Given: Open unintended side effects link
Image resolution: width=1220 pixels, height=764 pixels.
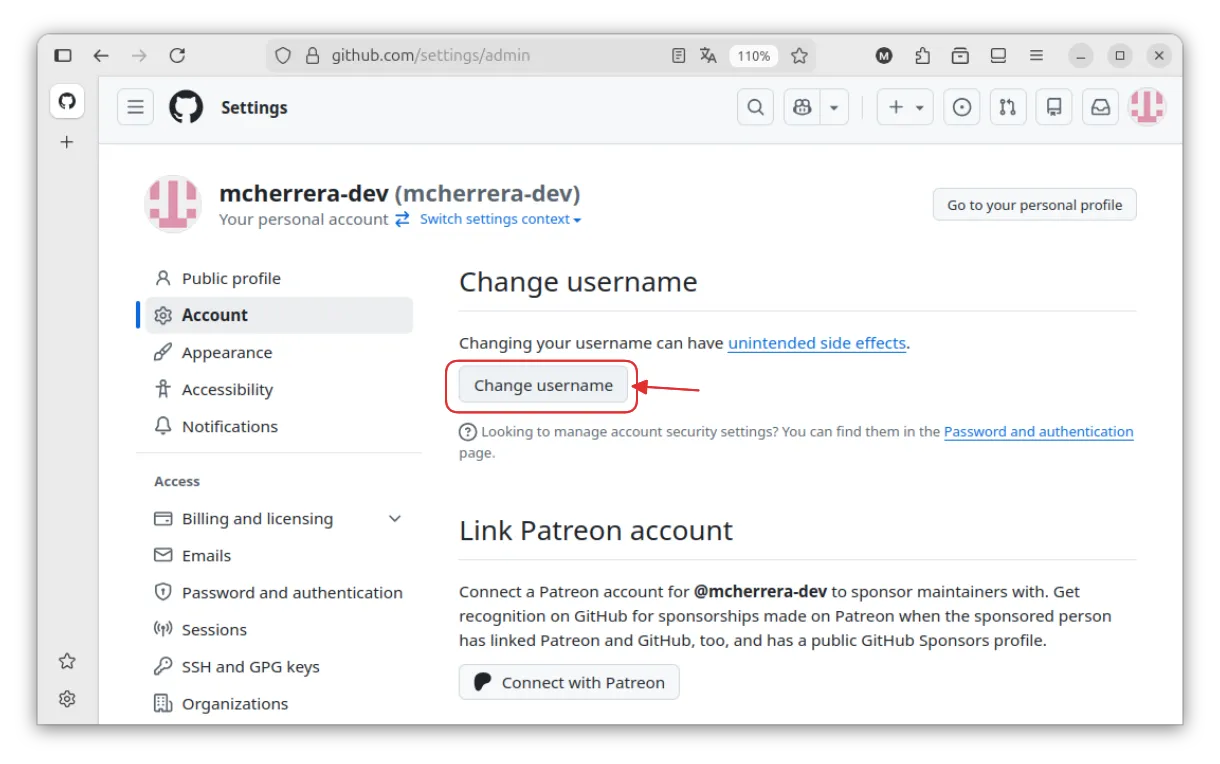Looking at the screenshot, I should pyautogui.click(x=816, y=343).
